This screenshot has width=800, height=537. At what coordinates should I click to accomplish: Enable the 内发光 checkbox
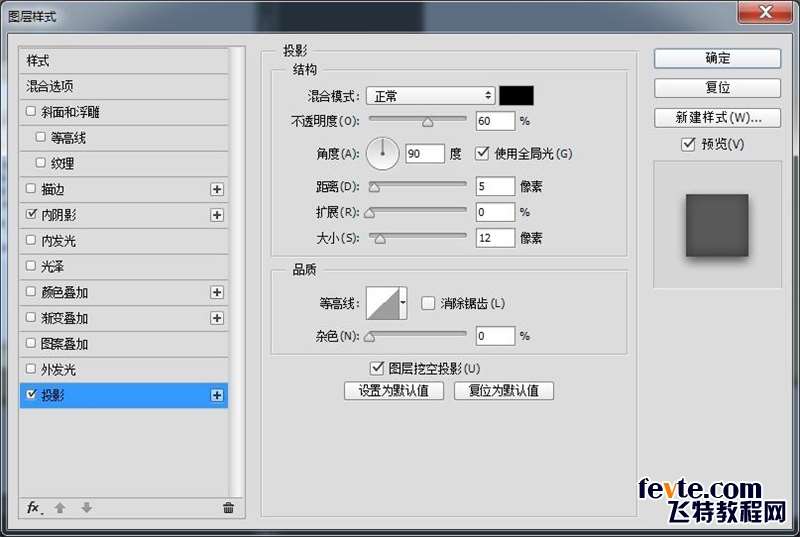(31, 240)
